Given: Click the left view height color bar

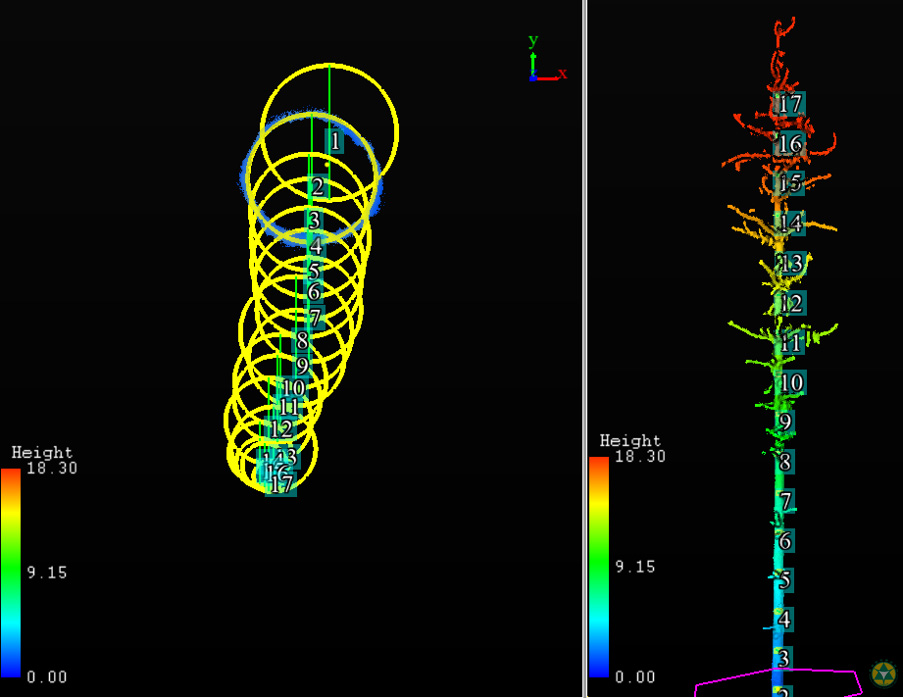Looking at the screenshot, I should tap(11, 570).
